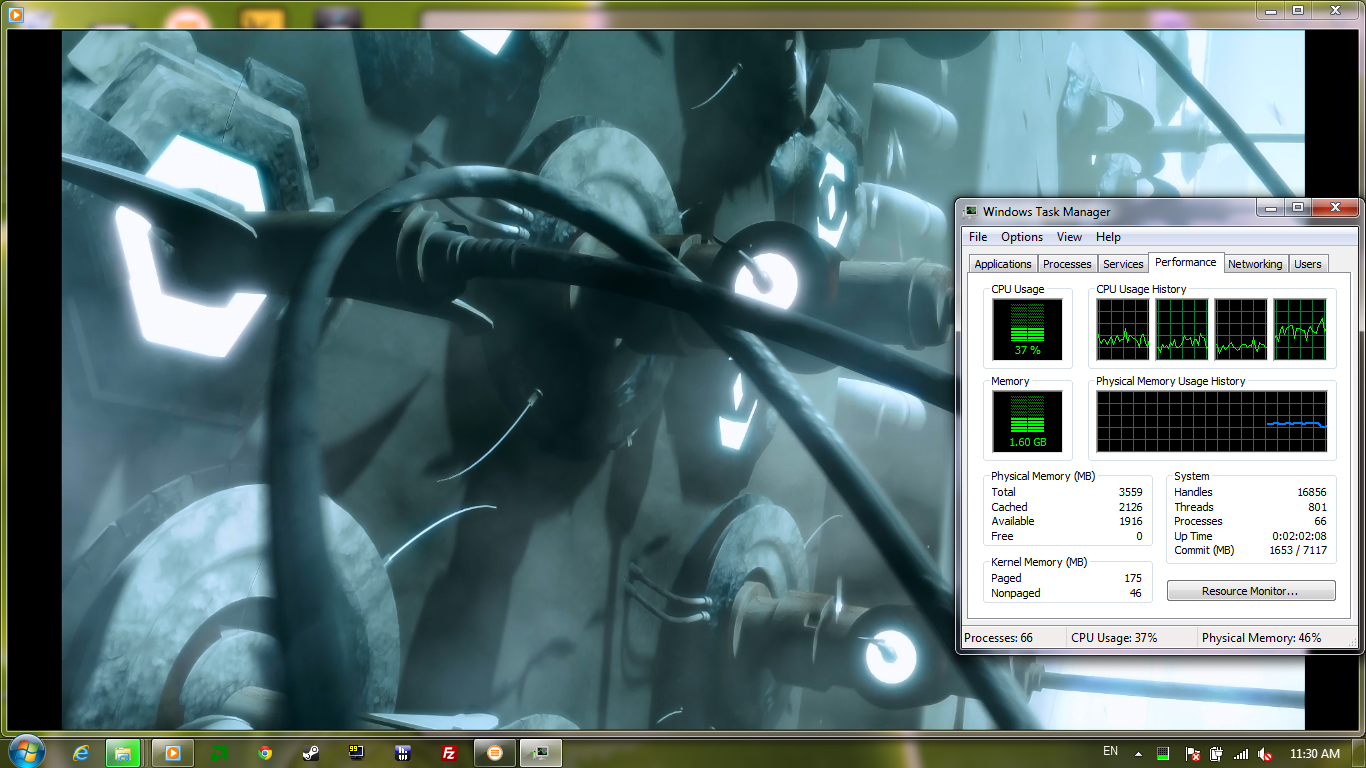The width and height of the screenshot is (1366, 768).
Task: Open Action Center flag tray icon
Action: click(1192, 753)
